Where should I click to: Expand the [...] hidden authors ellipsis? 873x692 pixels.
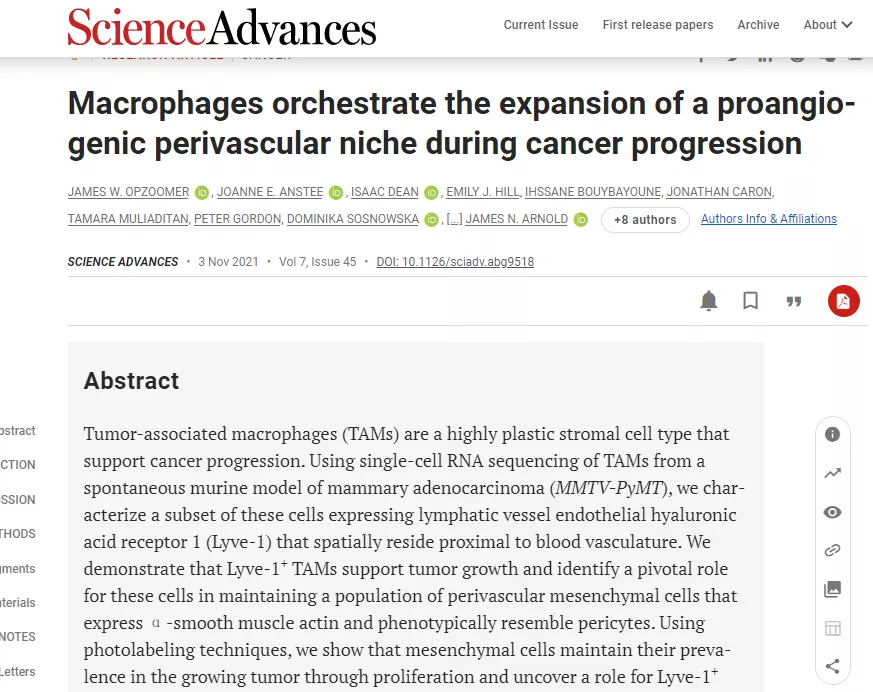coord(454,219)
